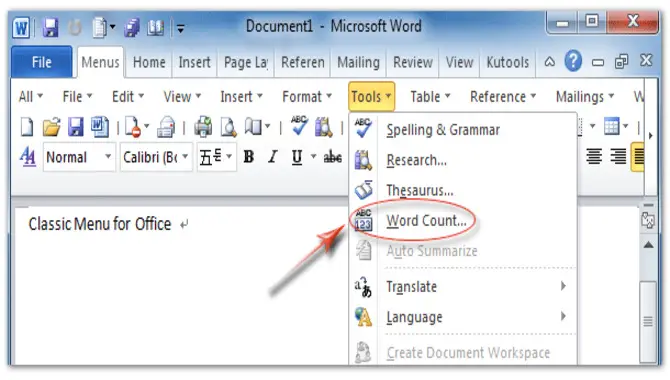Click the Research books toolbar icon
Image resolution: width=670 pixels, height=380 pixels.
tap(323, 127)
